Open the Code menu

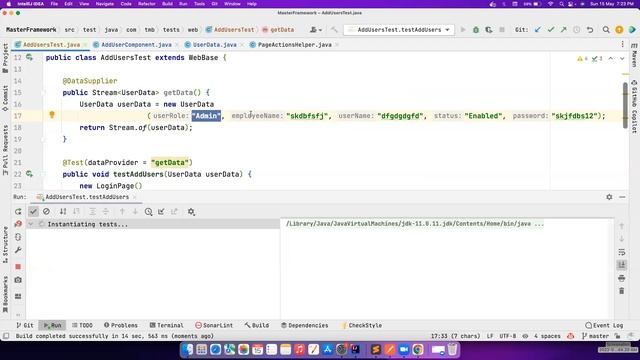coord(126,4)
